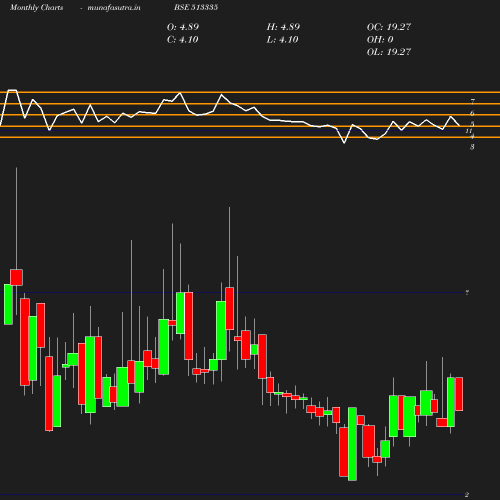500x500 pixels.
Task: Click the munafasutra.in site label
Action: [114, 7]
